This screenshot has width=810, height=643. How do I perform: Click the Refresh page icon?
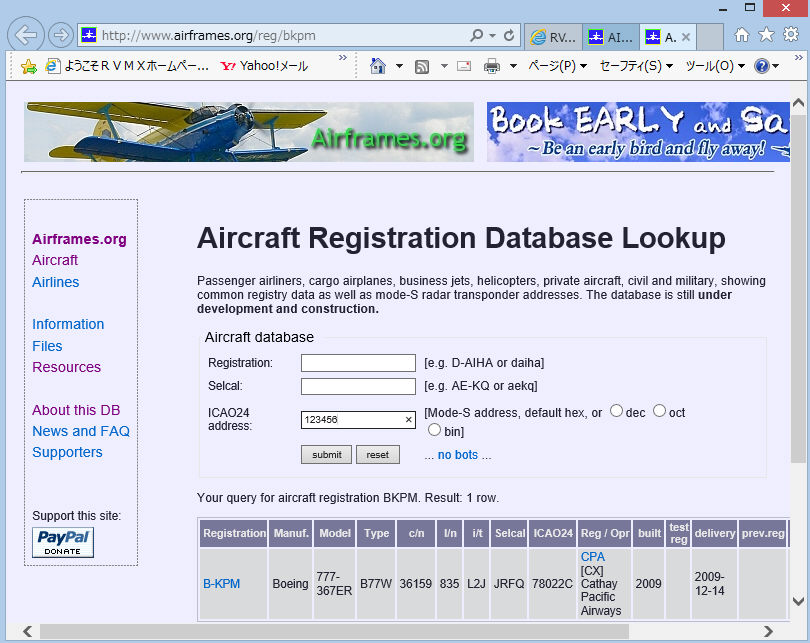[x=509, y=36]
